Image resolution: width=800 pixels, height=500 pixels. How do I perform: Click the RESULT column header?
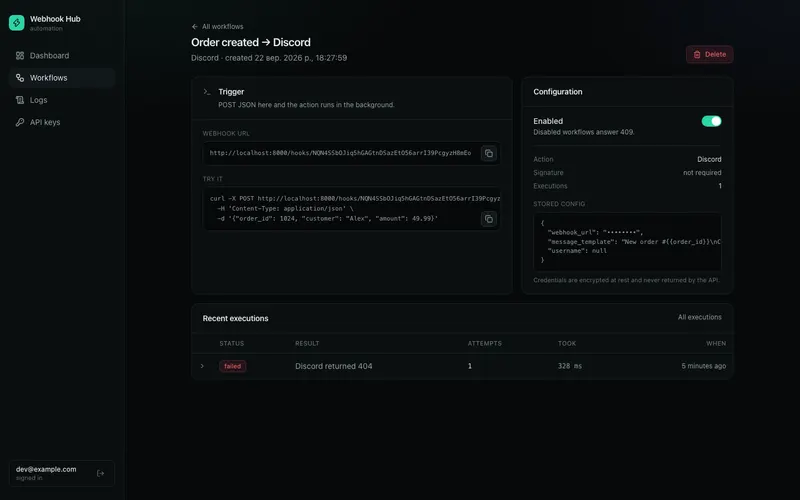point(307,343)
